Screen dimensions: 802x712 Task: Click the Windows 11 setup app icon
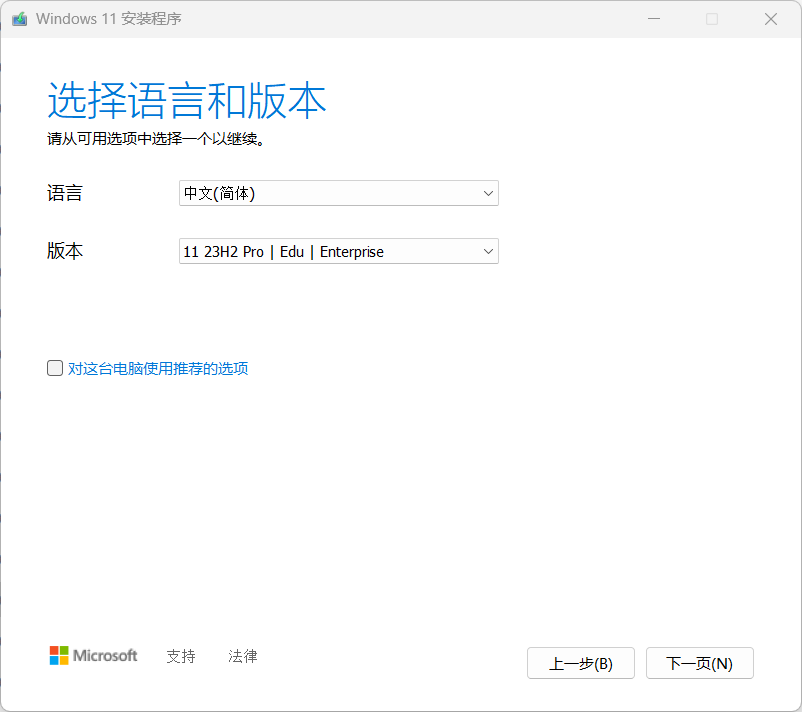19,19
